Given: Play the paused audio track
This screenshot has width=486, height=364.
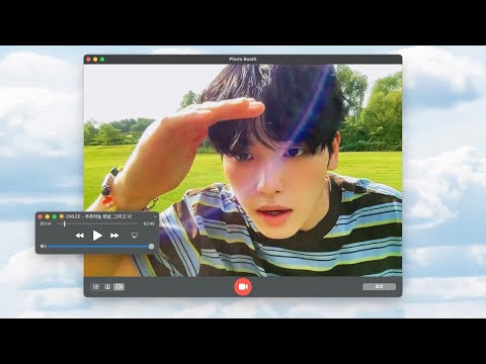Looking at the screenshot, I should click(97, 236).
